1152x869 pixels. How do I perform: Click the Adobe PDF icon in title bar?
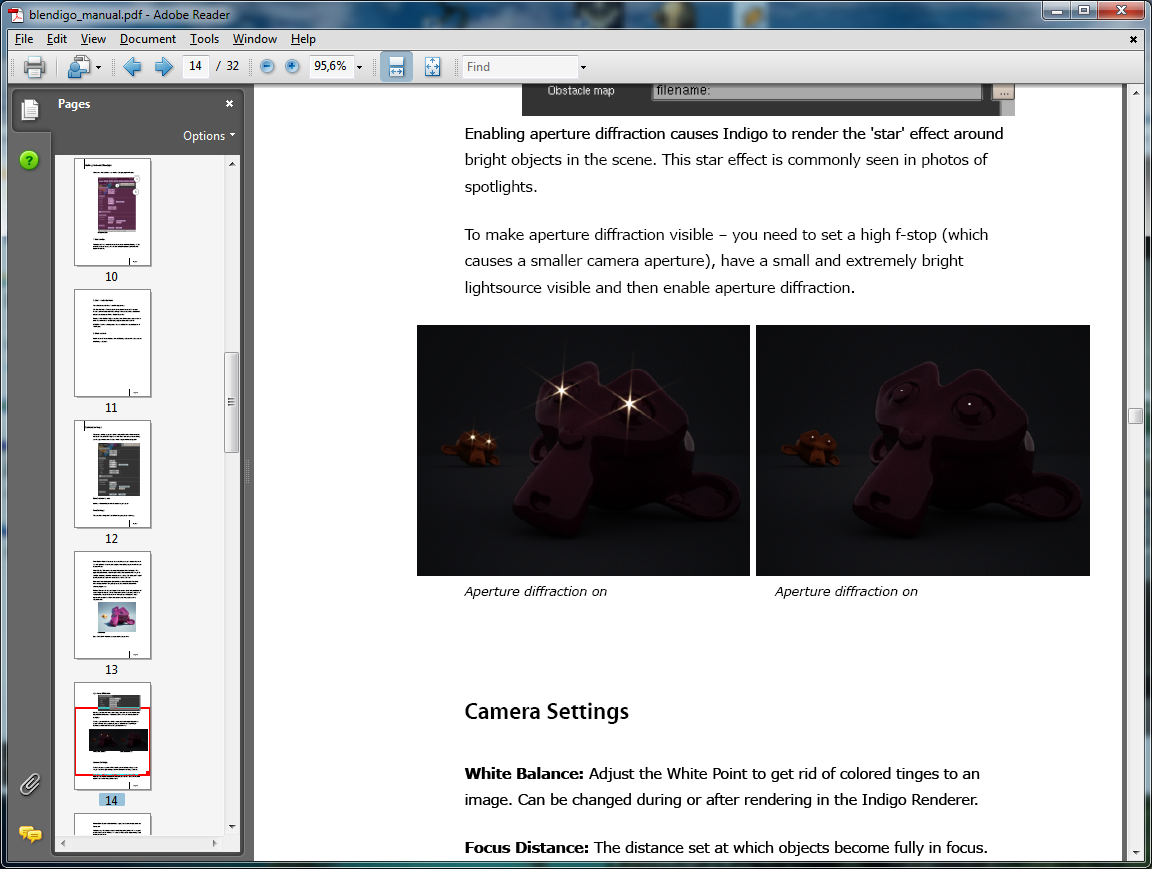(15, 15)
